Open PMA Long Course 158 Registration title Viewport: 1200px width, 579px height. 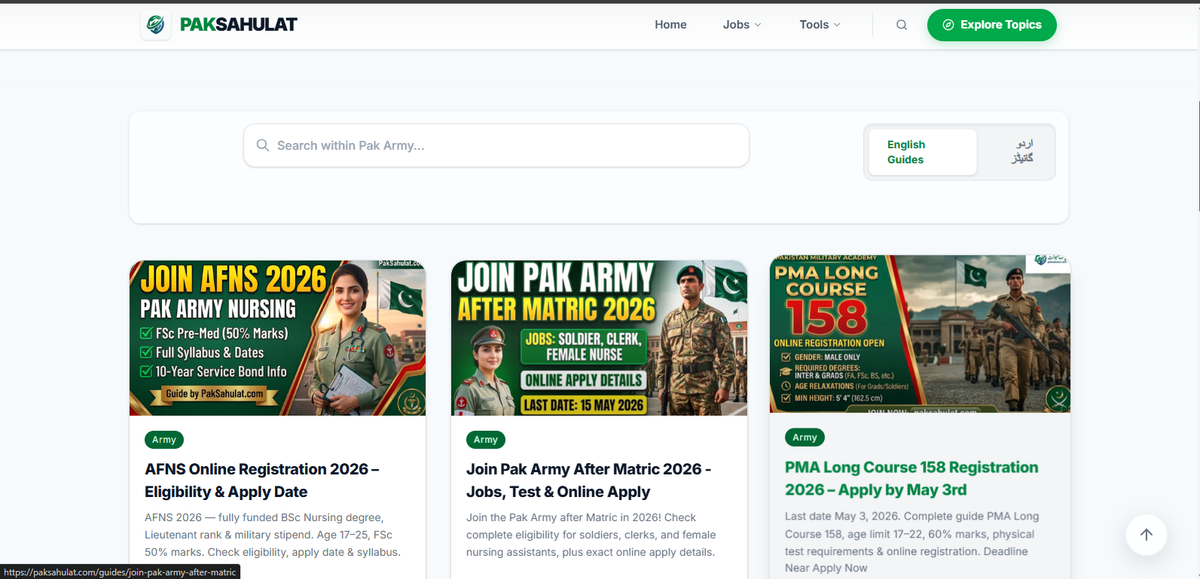tap(912, 478)
